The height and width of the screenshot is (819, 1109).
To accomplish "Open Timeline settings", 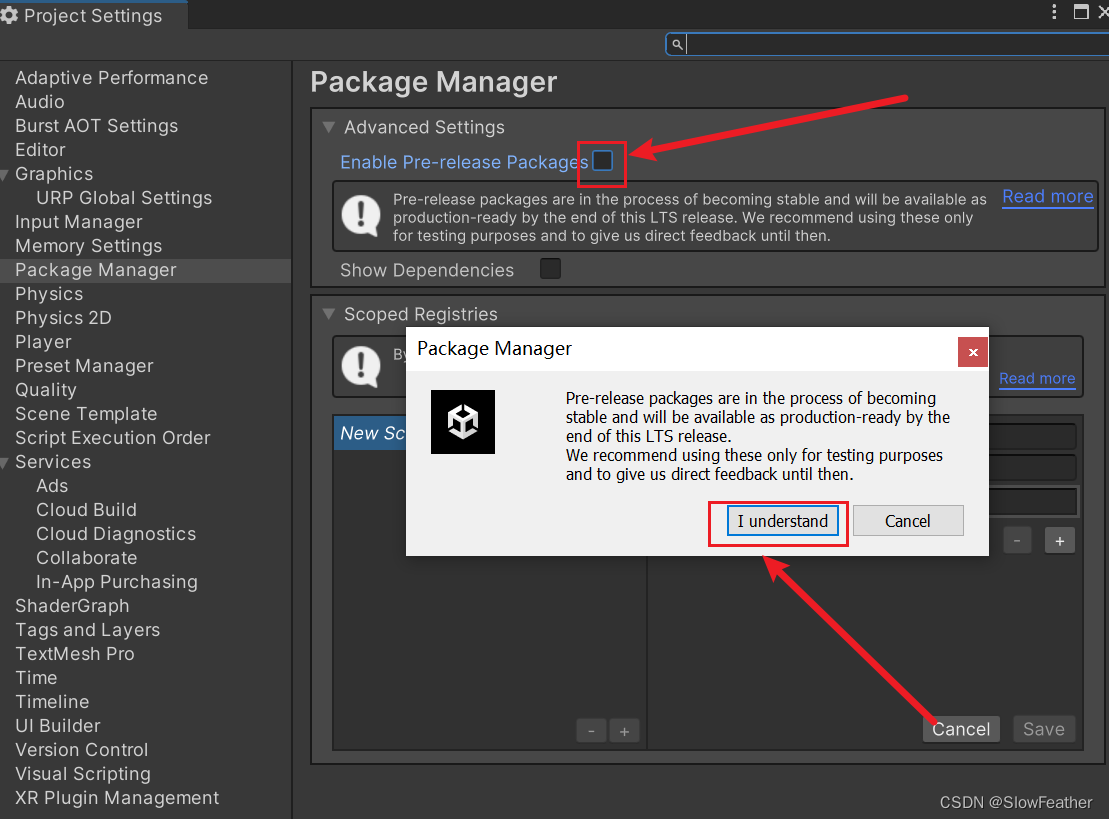I will (x=52, y=702).
